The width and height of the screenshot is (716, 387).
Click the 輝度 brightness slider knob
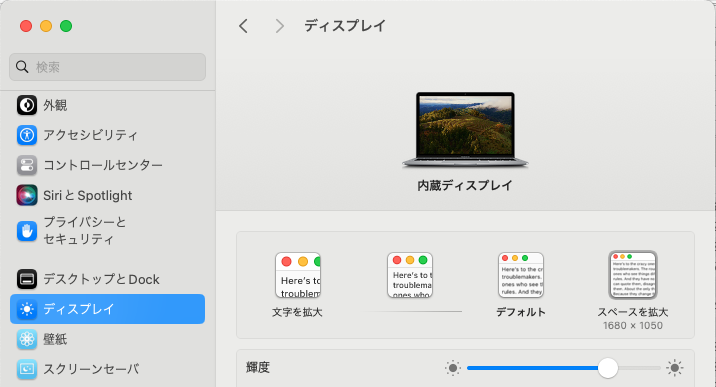click(x=608, y=368)
